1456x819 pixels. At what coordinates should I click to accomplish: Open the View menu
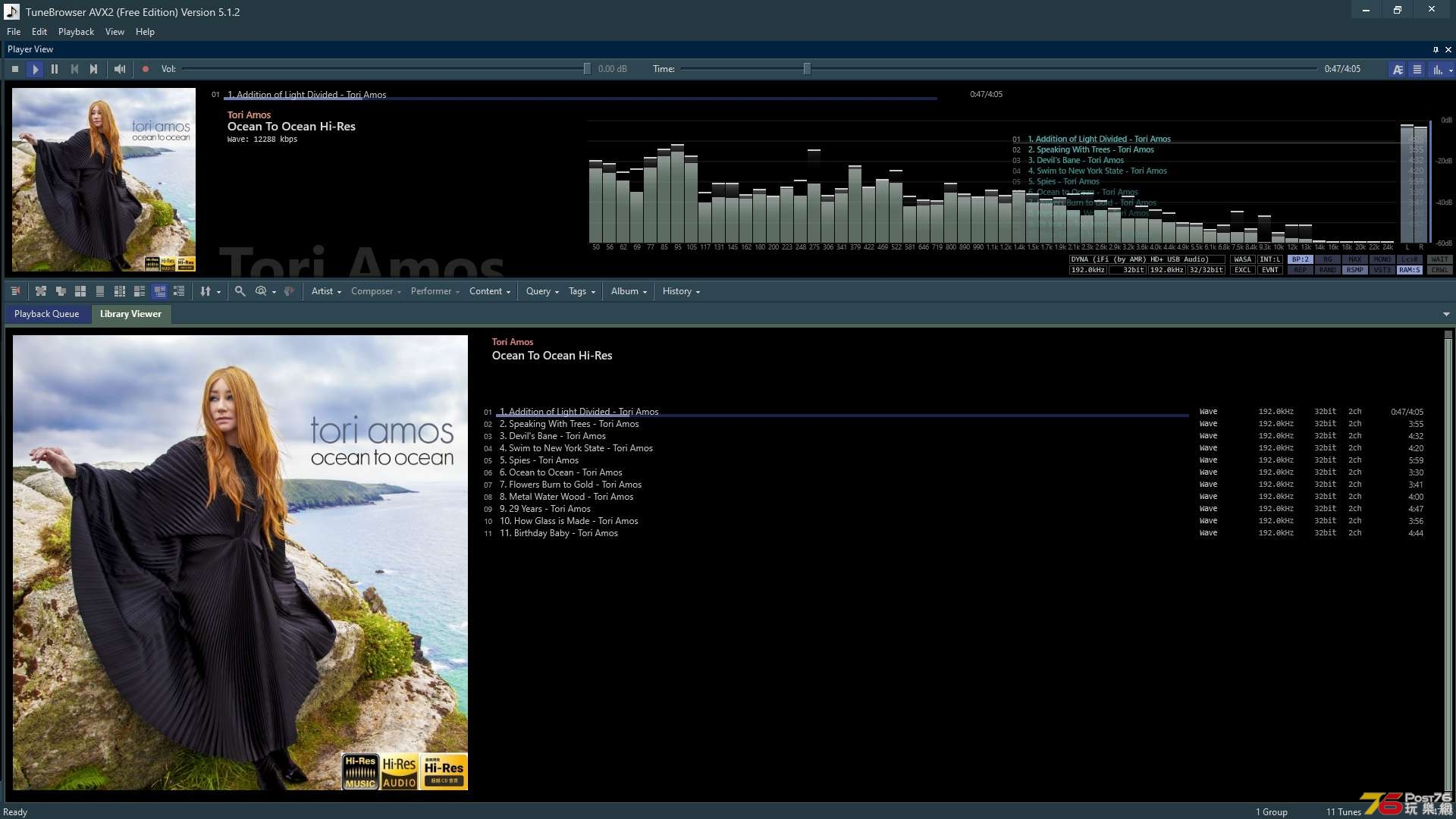point(115,32)
